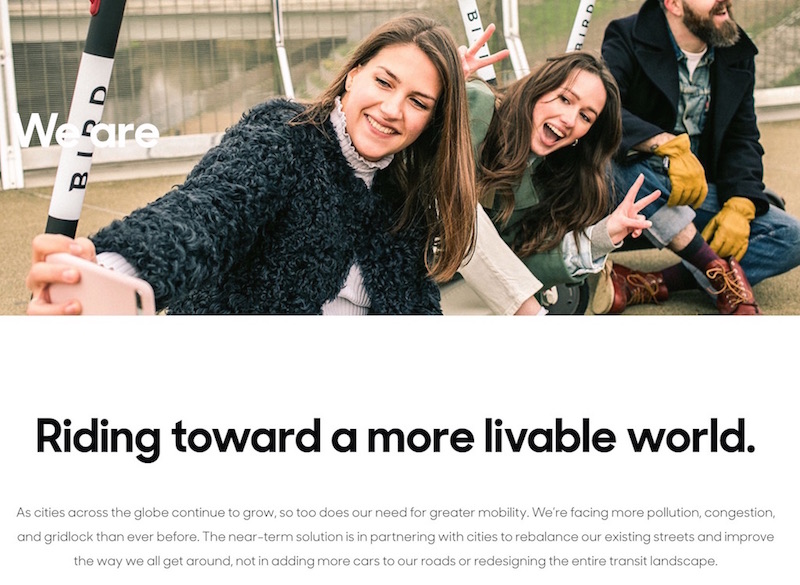The image size is (800, 585).
Task: Click the paragraph line starting 'the way we all get around'
Action: click(x=395, y=561)
